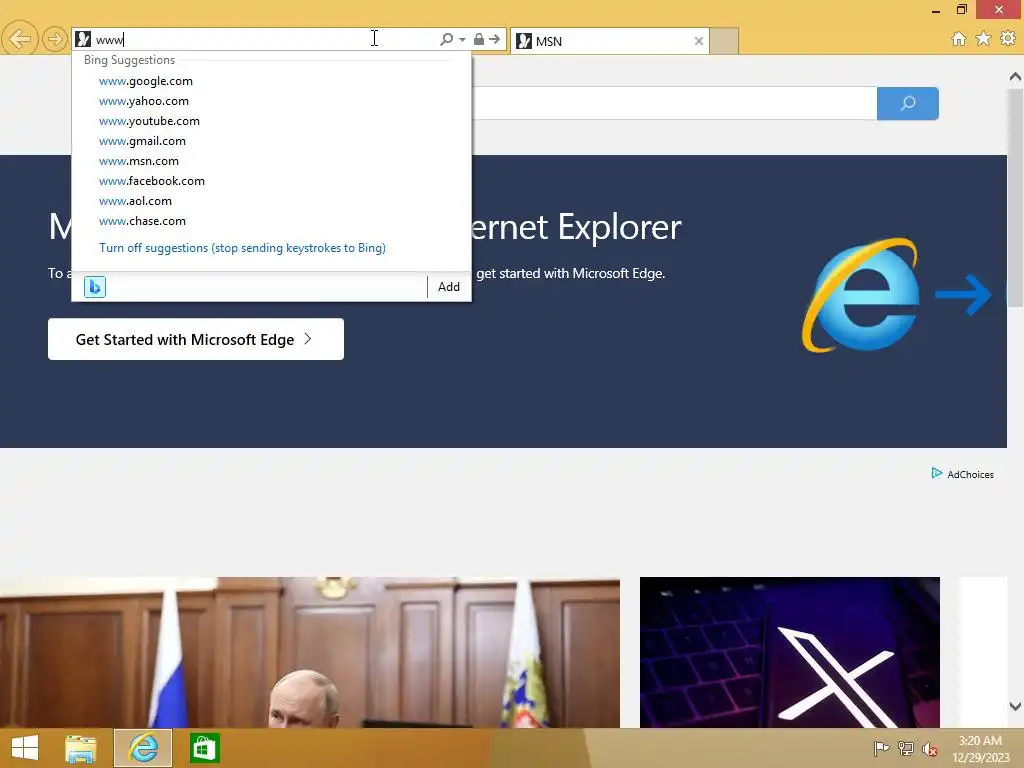This screenshot has width=1024, height=768.
Task: Turn off Bing suggestions link
Action: click(x=242, y=248)
